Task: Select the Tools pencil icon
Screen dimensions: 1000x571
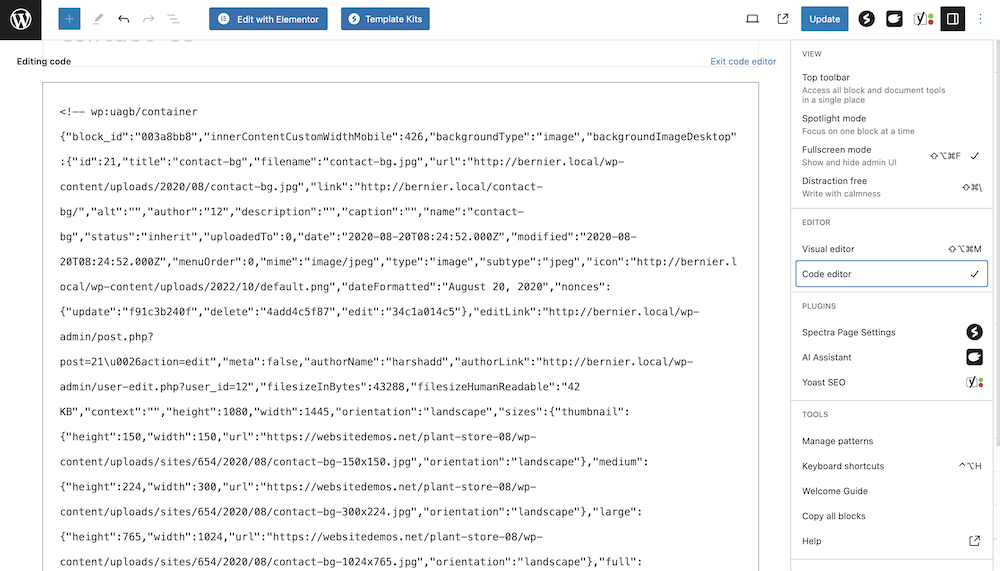Action: [98, 19]
